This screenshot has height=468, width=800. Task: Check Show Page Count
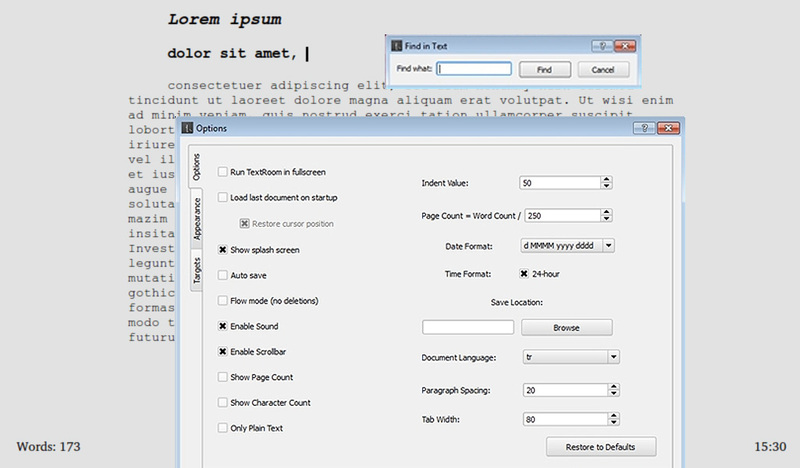pos(222,377)
